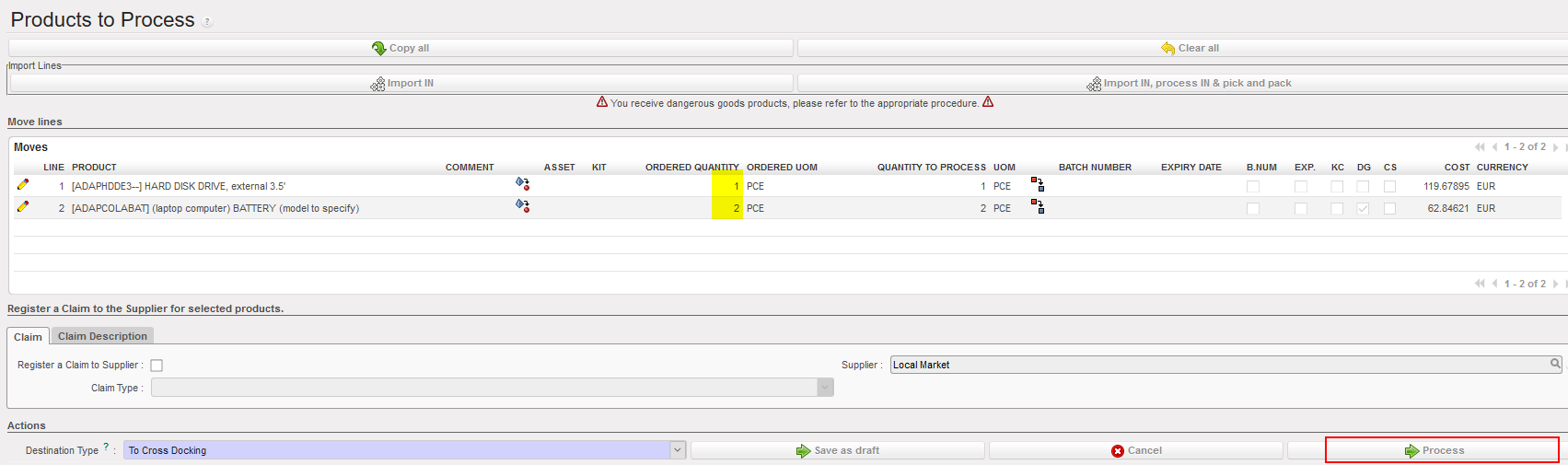Click the top pager first-page icon
The height and width of the screenshot is (465, 1568).
[1480, 147]
